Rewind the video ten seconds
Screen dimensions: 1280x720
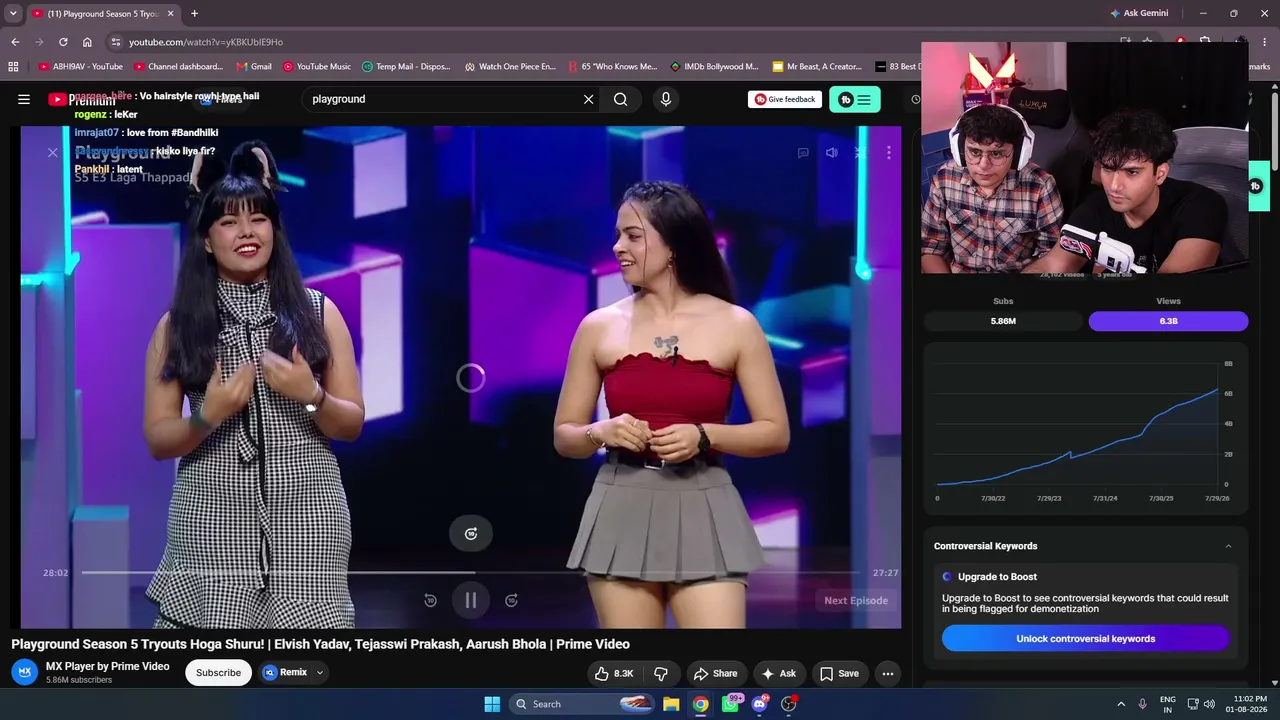coord(430,600)
